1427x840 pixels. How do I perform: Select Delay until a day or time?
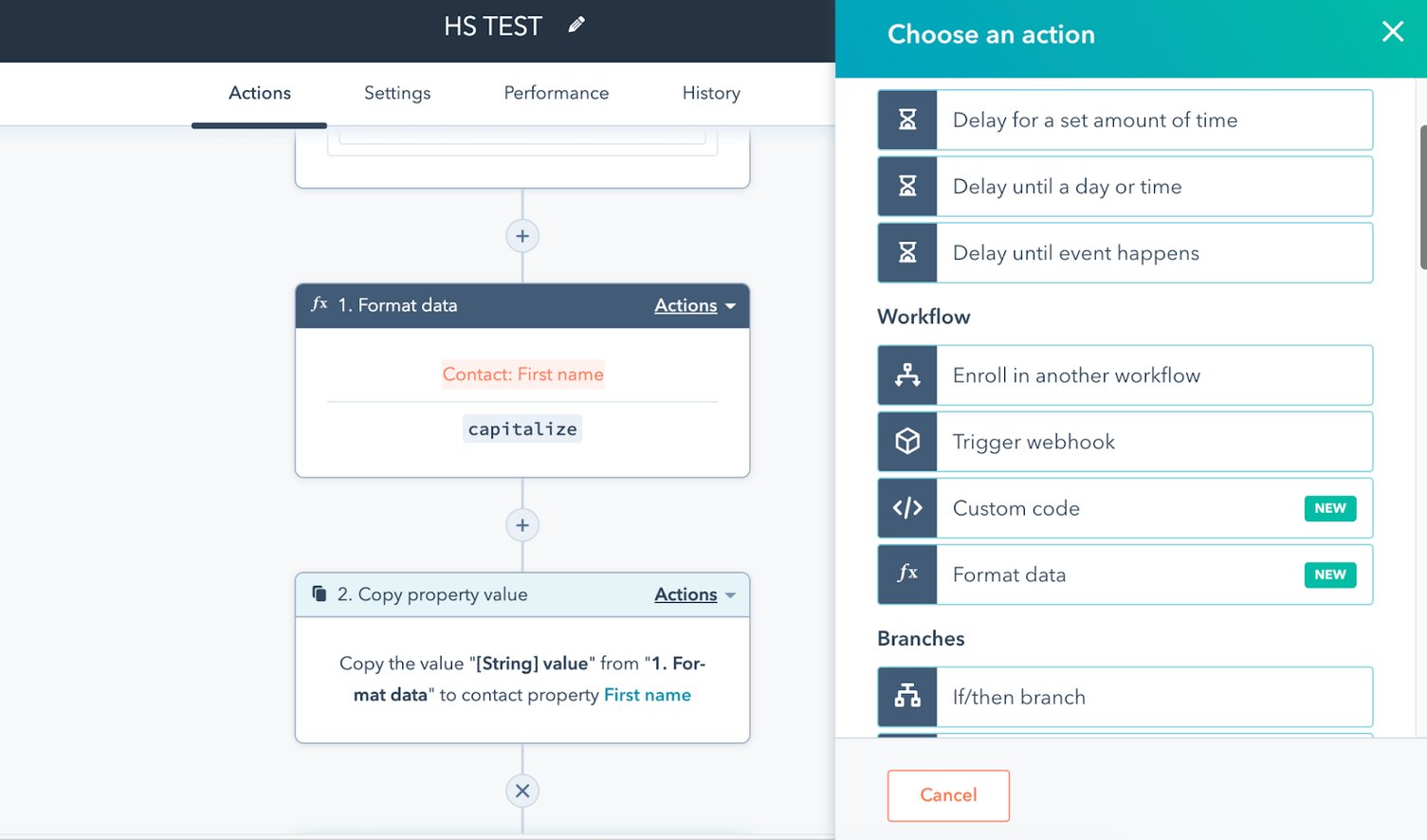[x=1125, y=186]
